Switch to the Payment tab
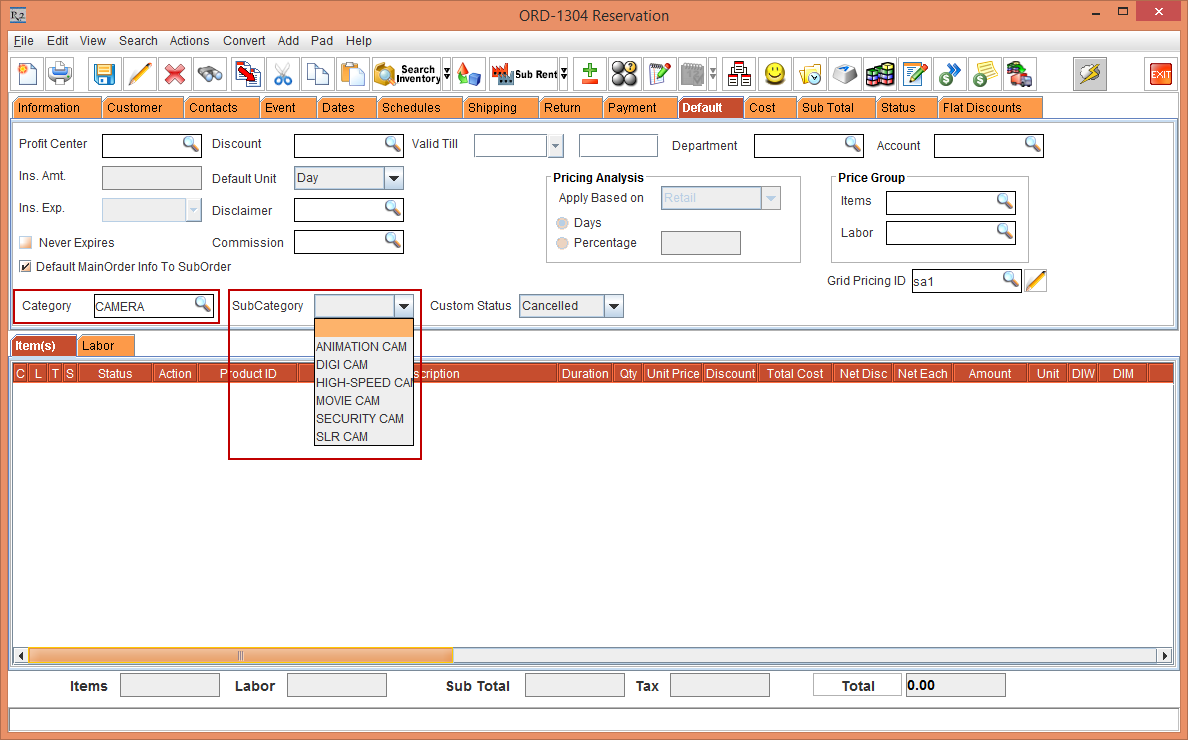The image size is (1188, 740). pos(639,107)
